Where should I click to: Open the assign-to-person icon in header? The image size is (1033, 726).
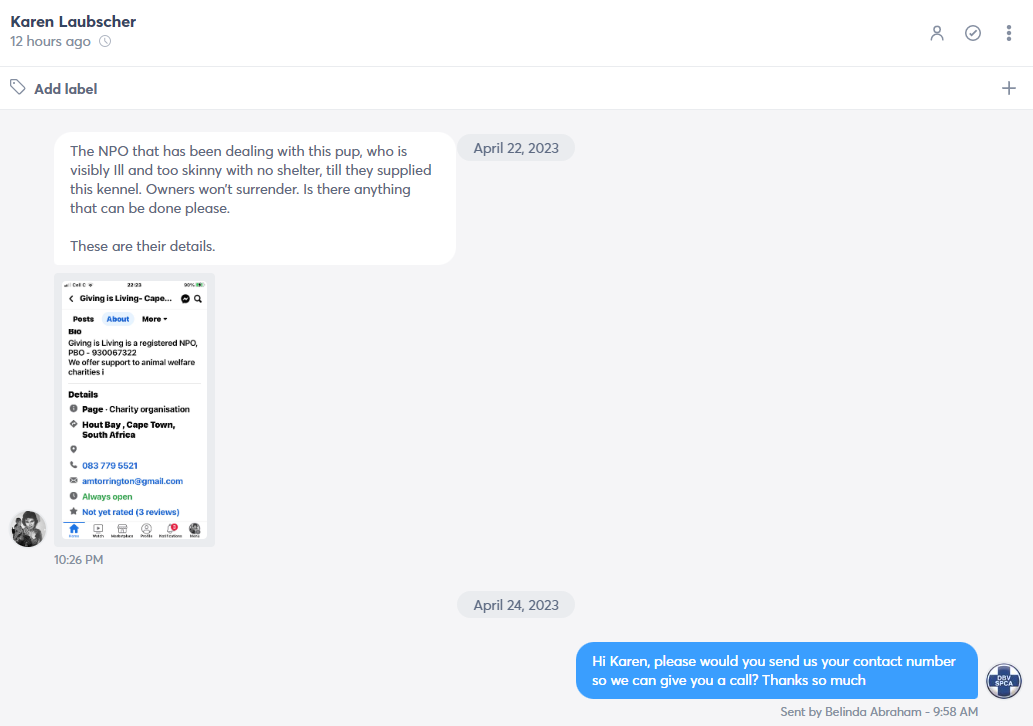pyautogui.click(x=937, y=33)
